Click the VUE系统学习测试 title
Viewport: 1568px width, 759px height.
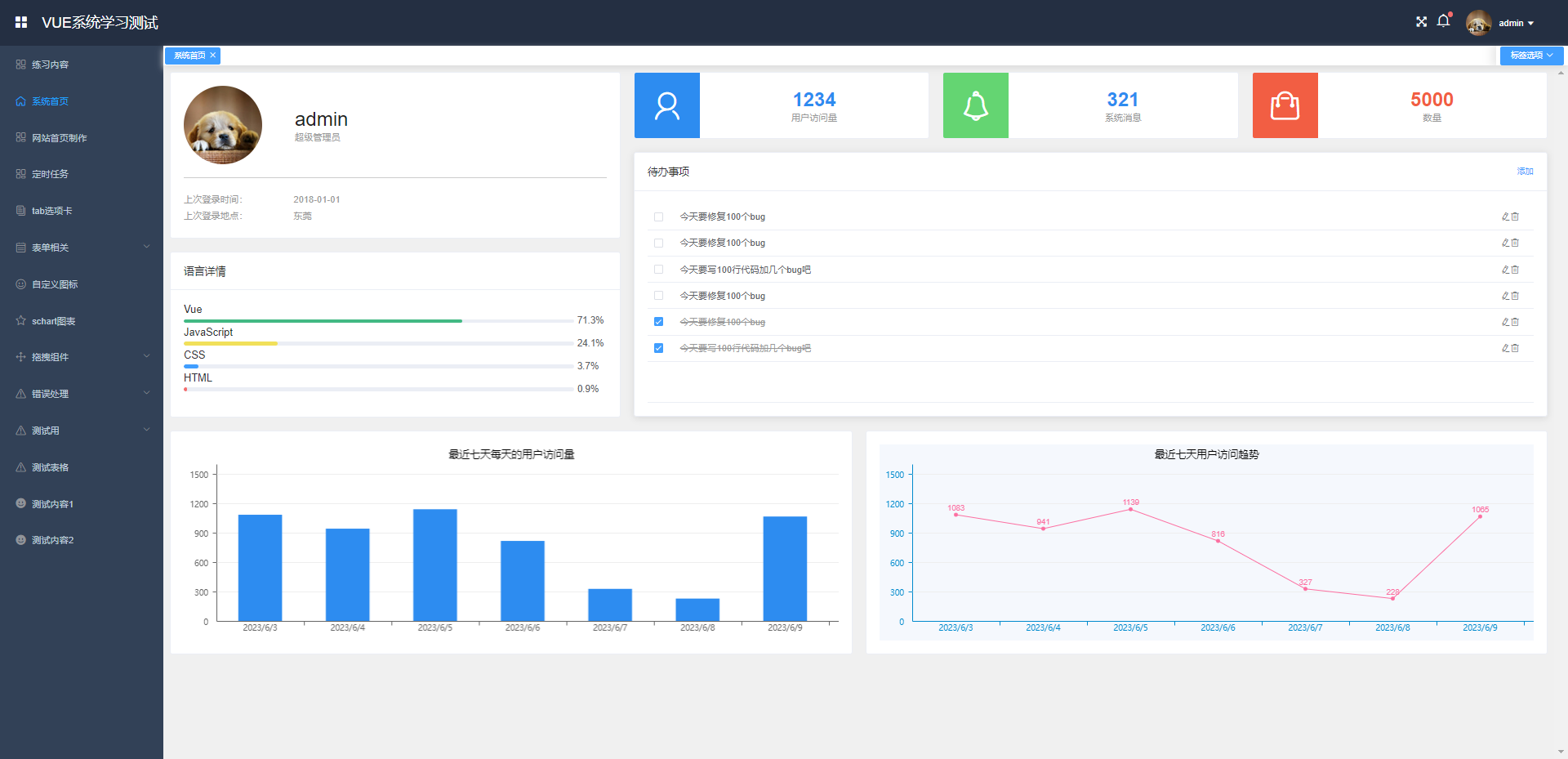(x=100, y=23)
